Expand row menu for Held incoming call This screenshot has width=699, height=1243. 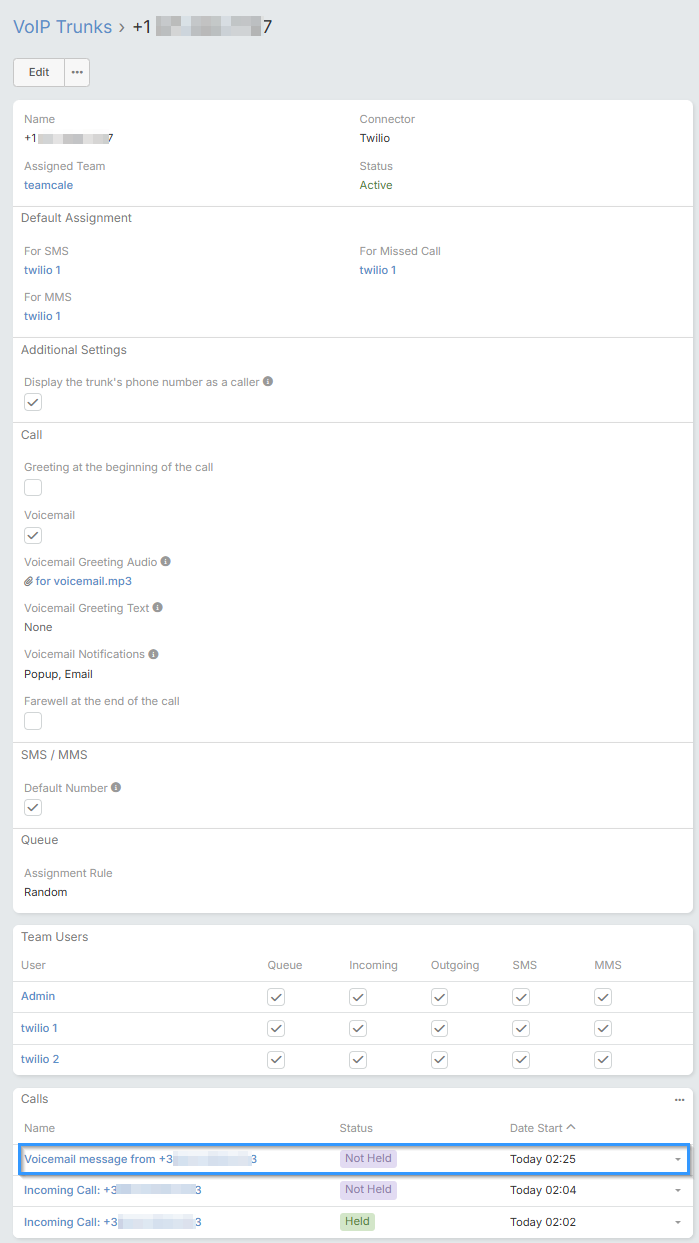pos(677,1222)
